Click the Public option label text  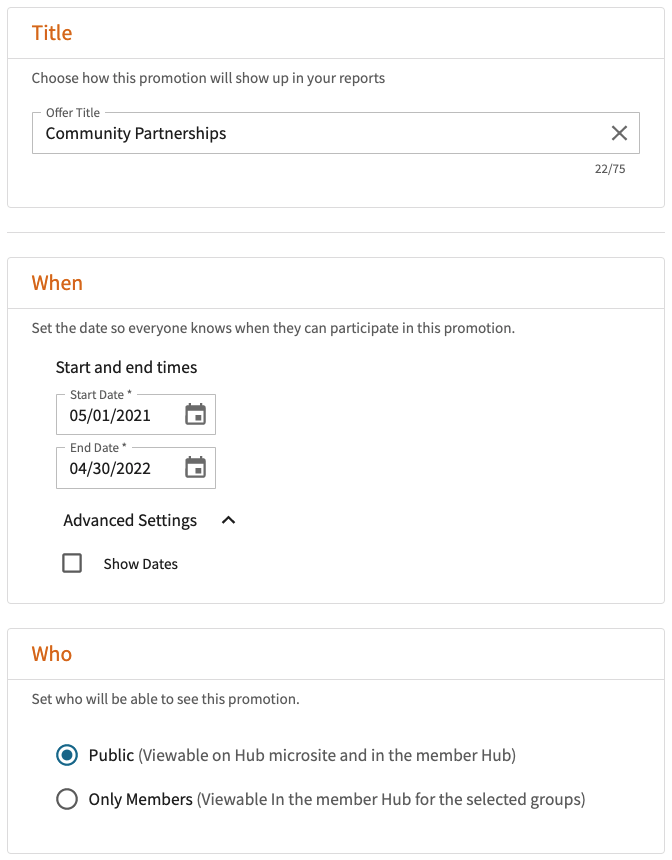(302, 755)
